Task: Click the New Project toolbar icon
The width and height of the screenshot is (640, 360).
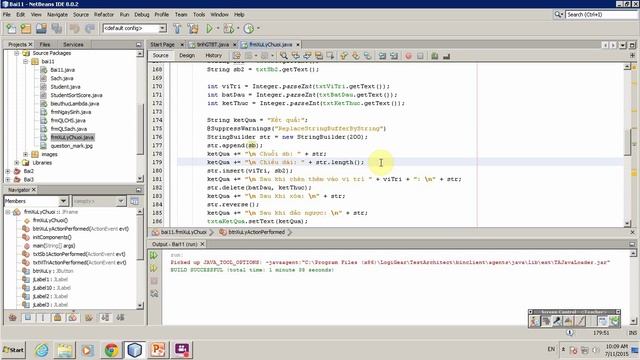Action: (x=26, y=29)
